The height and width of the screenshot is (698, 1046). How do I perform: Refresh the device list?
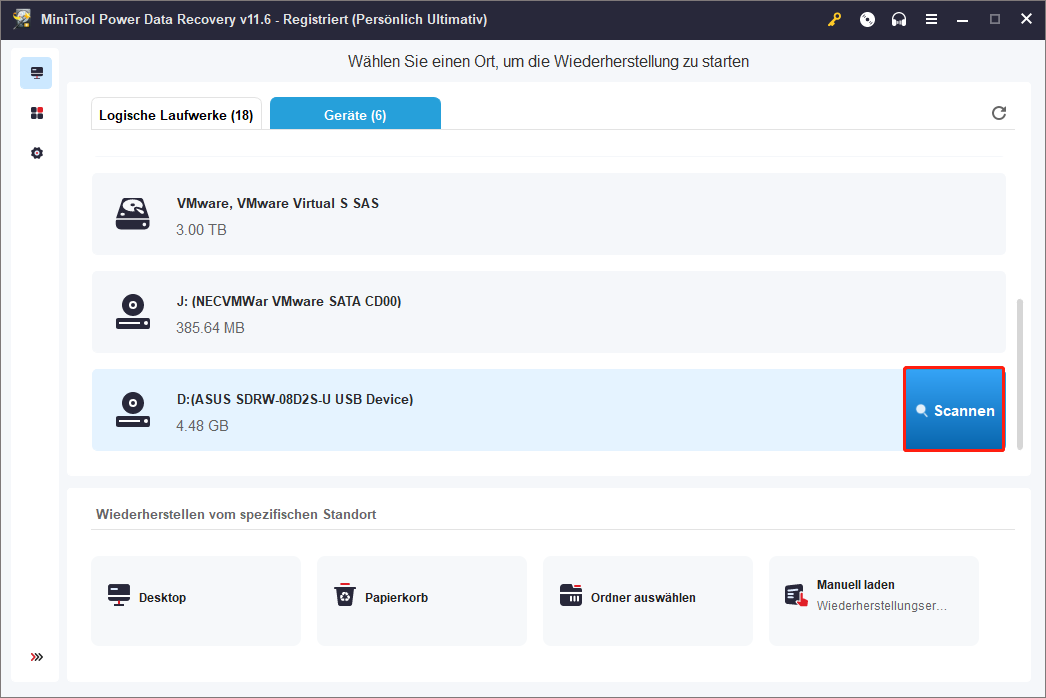coord(998,113)
